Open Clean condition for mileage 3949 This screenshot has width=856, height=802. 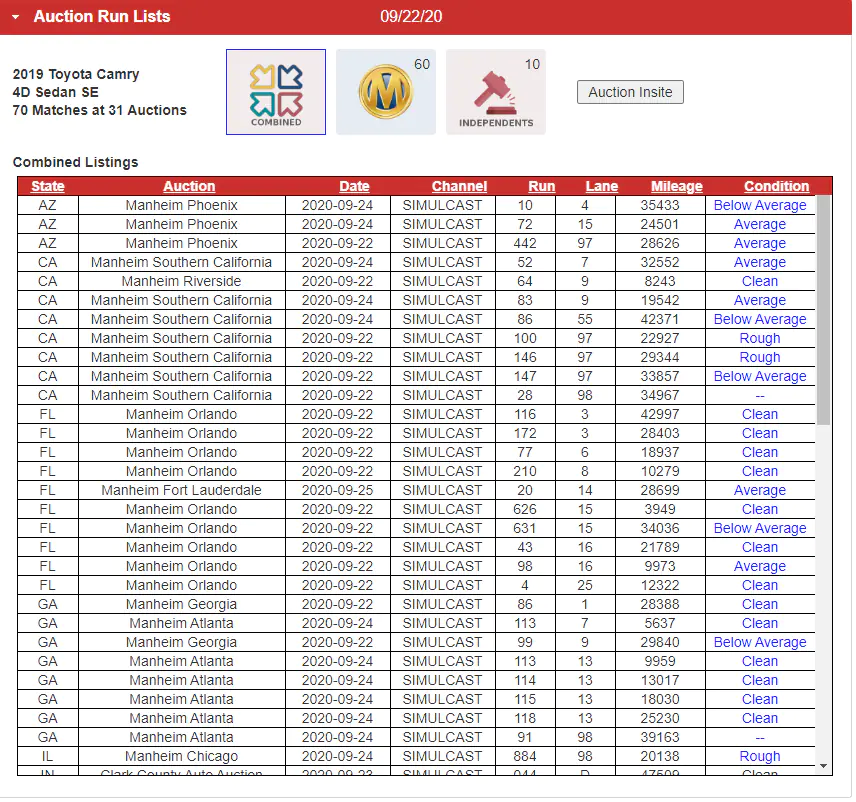point(762,510)
